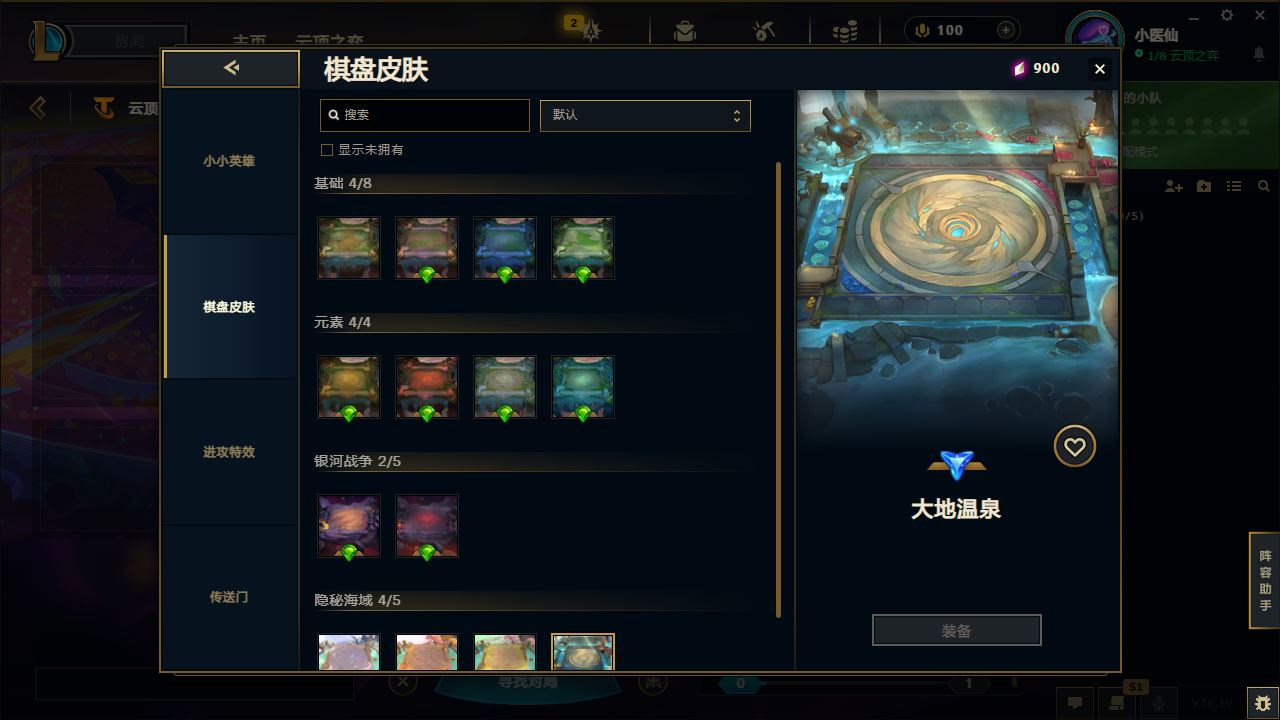Switch to the 进攻特效 tab
The height and width of the screenshot is (720, 1280).
coord(229,452)
